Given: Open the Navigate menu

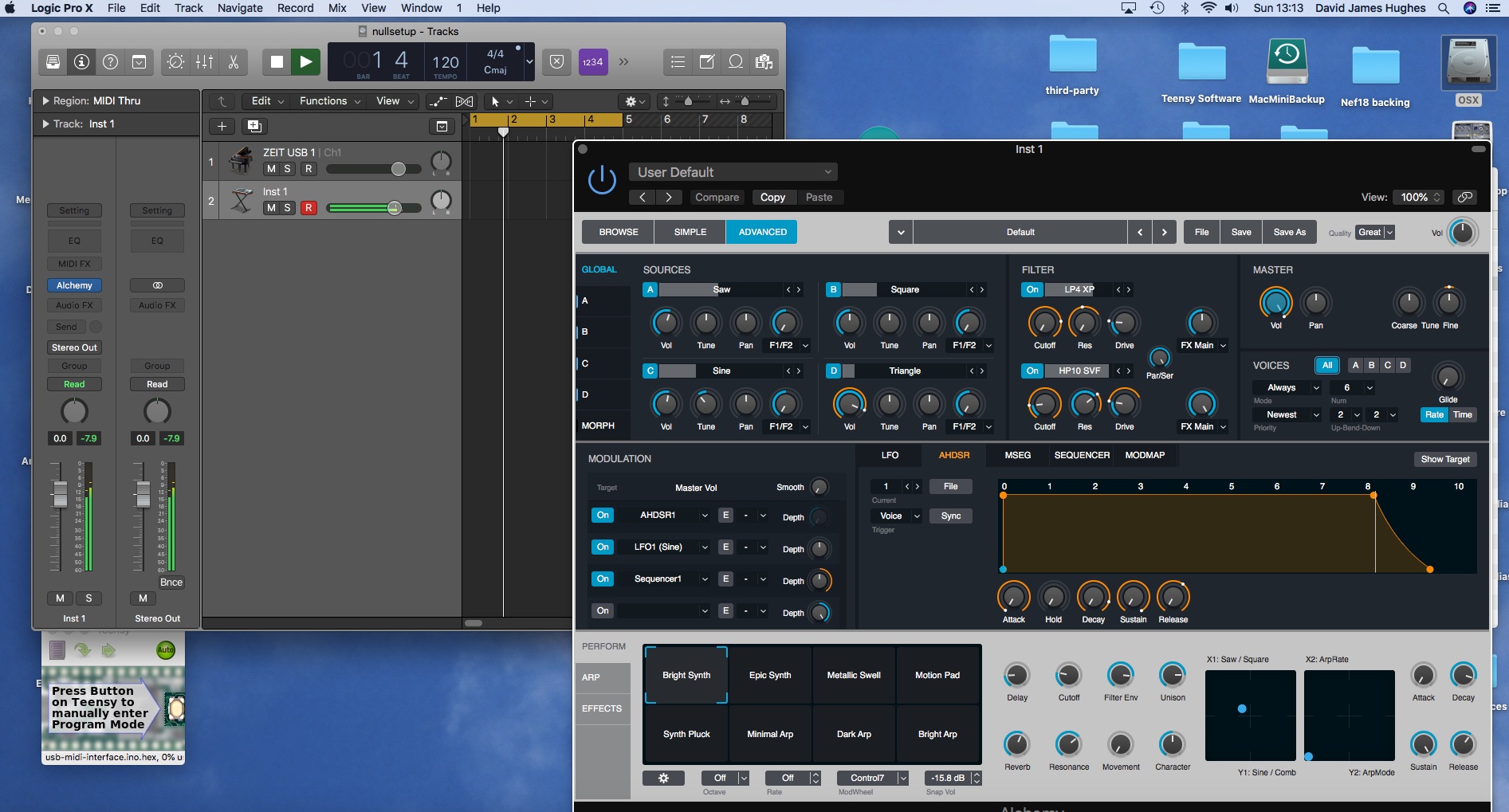Looking at the screenshot, I should [x=240, y=8].
